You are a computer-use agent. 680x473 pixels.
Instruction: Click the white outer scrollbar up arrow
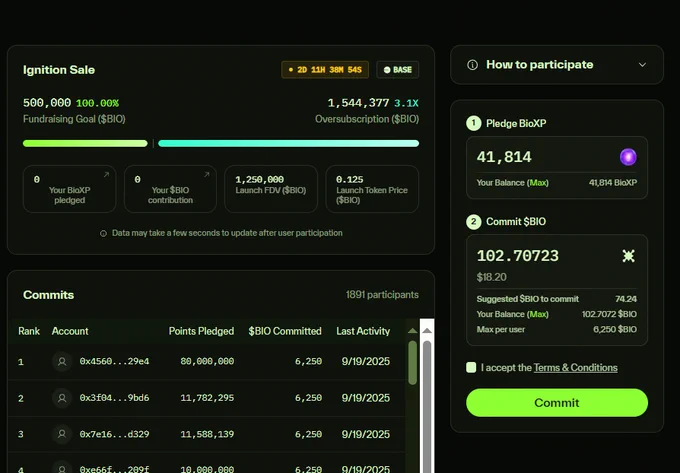(x=427, y=330)
